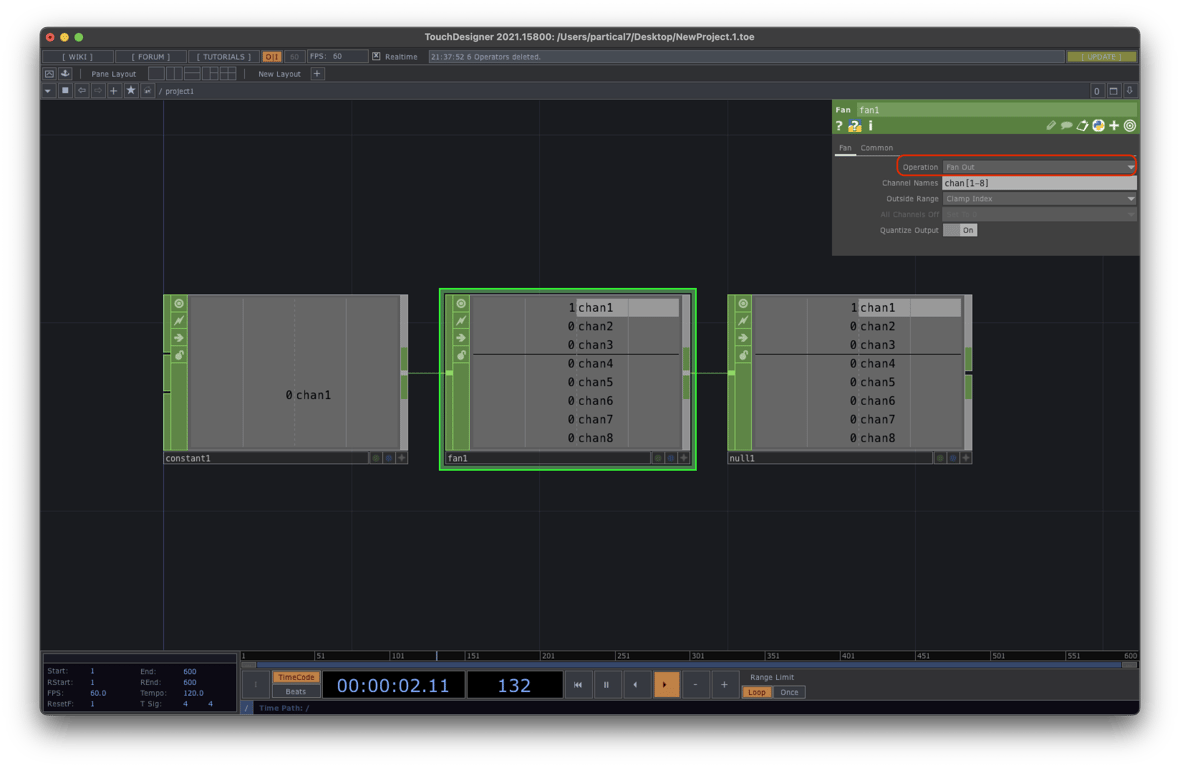
Task: Jump to the timeline start
Action: coord(578,685)
